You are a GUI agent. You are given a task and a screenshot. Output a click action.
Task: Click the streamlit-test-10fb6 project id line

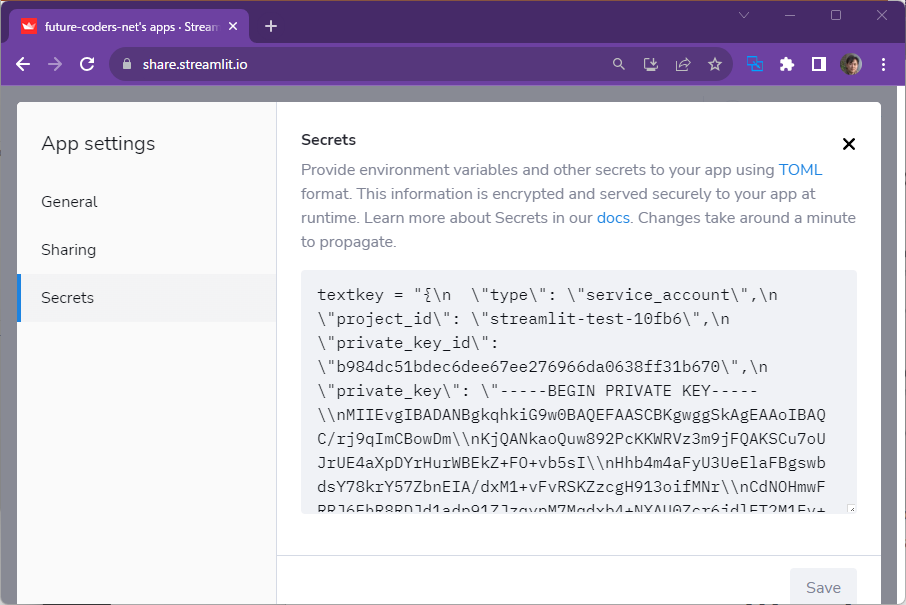[523, 319]
